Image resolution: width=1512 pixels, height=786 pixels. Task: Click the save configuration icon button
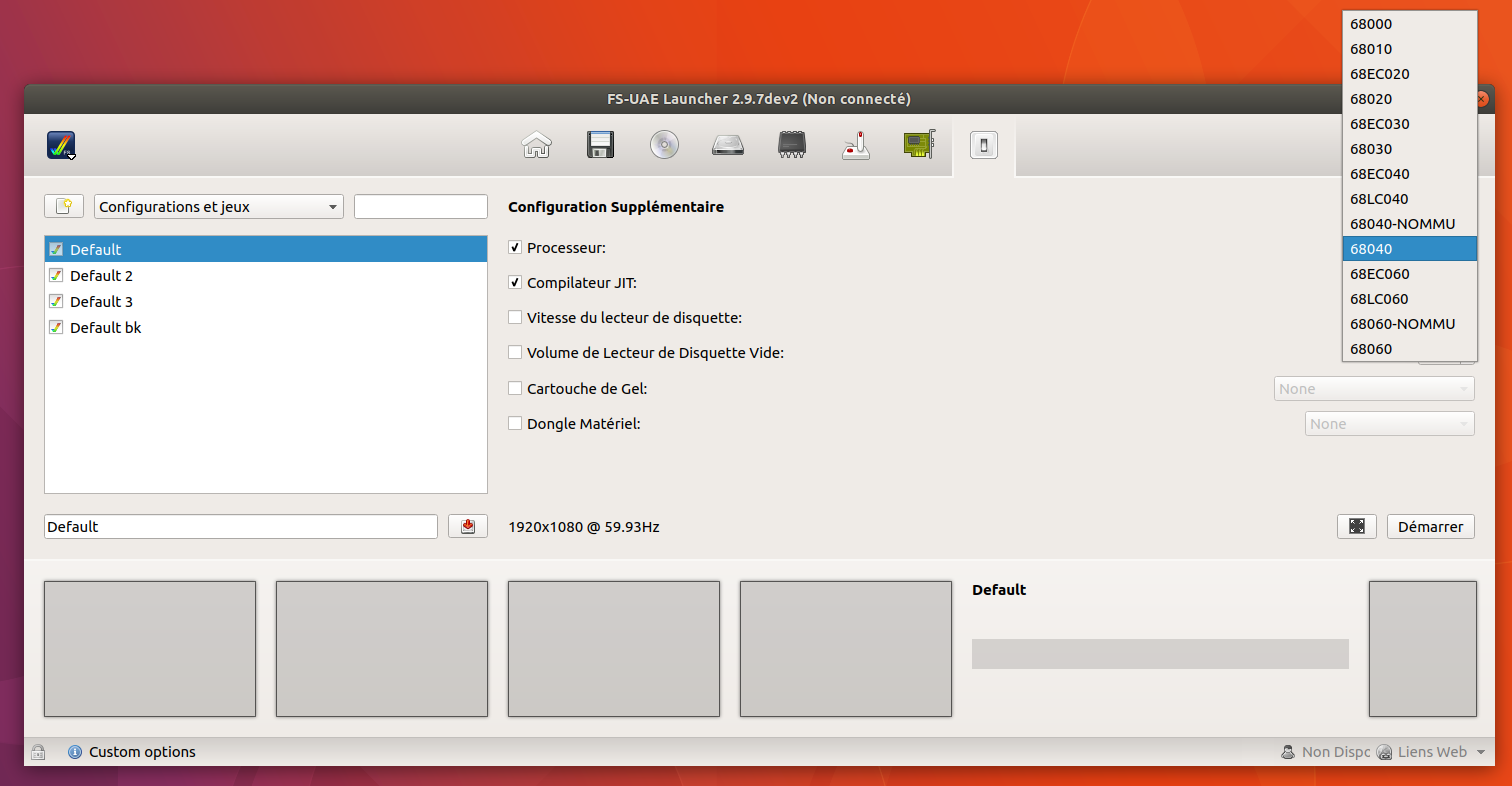(x=468, y=526)
